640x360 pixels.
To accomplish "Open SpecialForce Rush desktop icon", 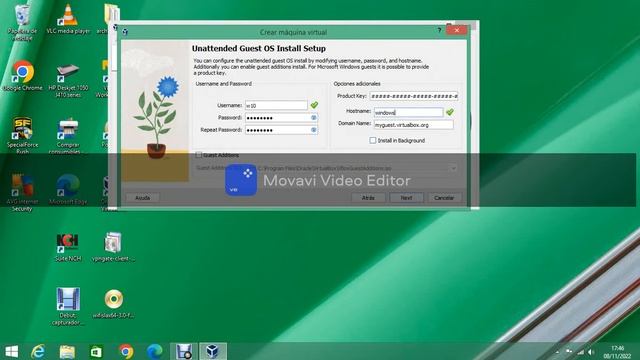I will 22,135.
